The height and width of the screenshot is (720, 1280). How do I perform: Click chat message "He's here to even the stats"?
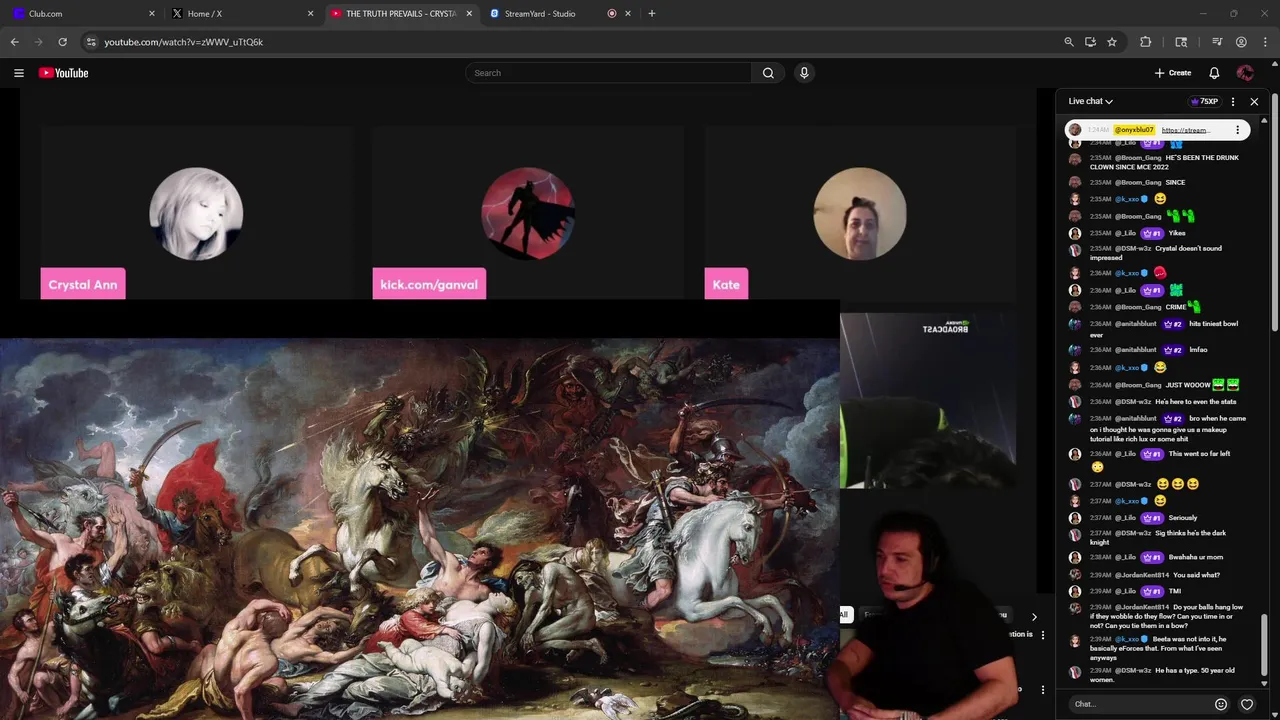1196,402
